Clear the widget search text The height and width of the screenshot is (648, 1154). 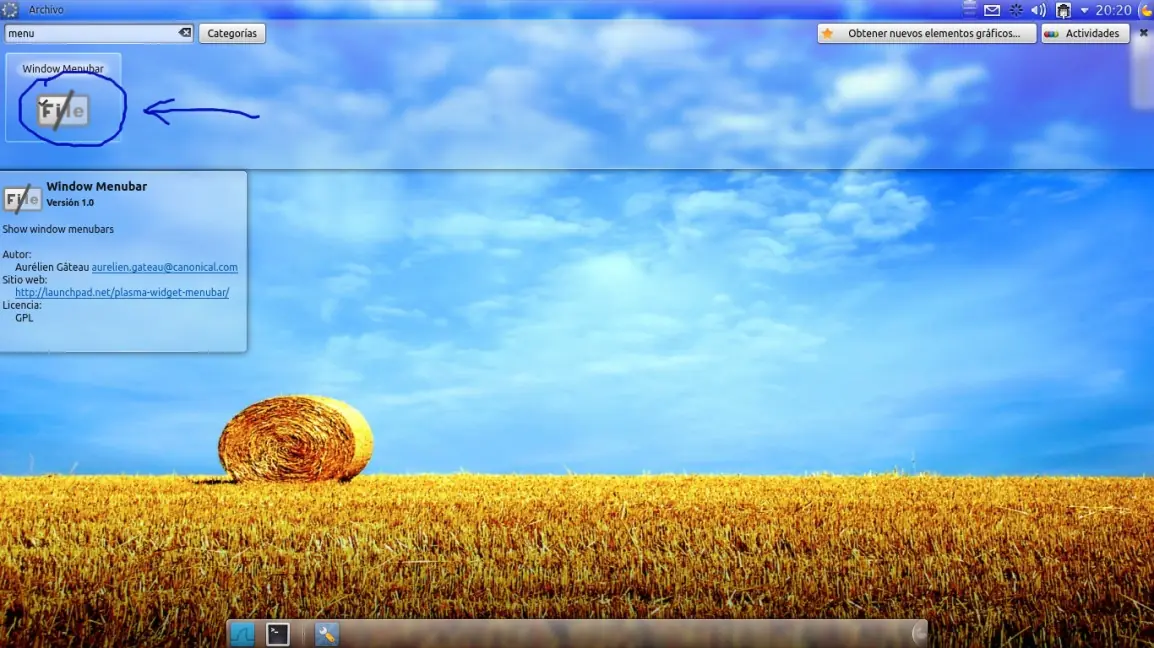pyautogui.click(x=185, y=32)
